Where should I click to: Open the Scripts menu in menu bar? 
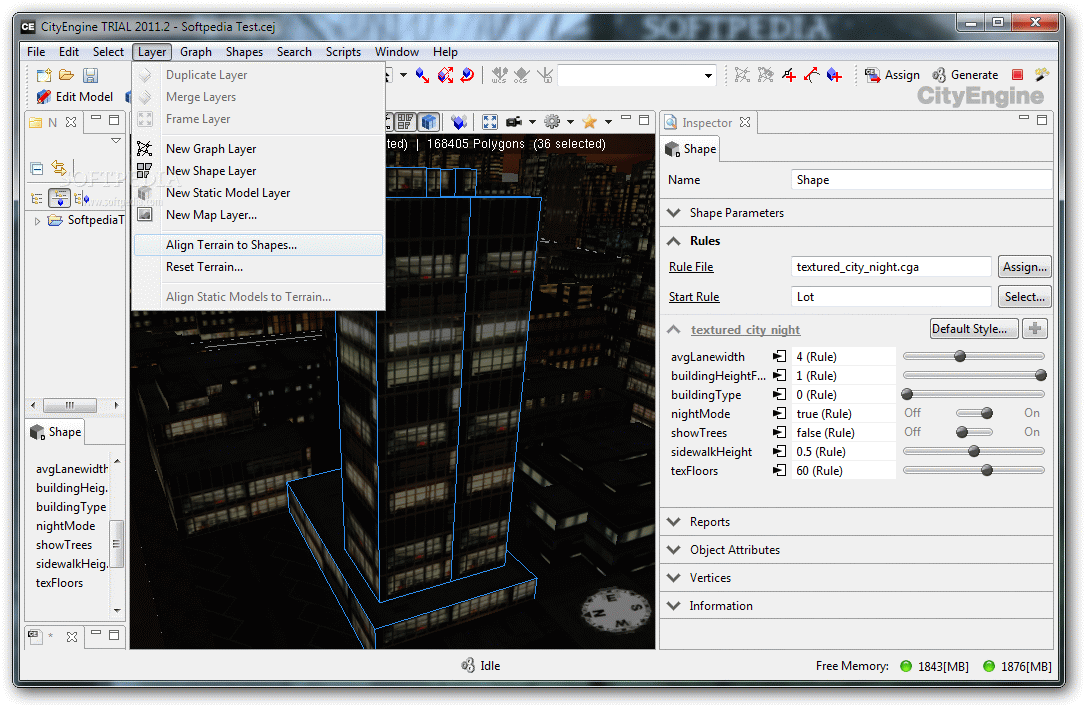pos(343,52)
